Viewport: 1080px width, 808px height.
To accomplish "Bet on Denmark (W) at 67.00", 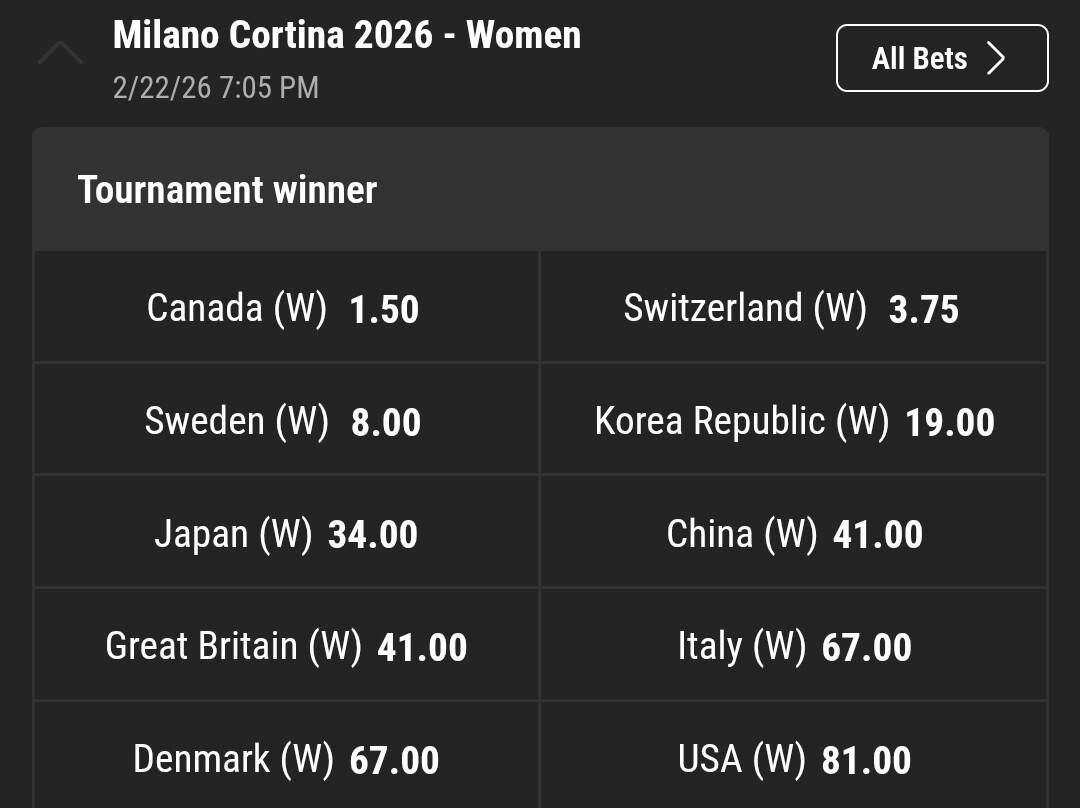I will pos(286,759).
